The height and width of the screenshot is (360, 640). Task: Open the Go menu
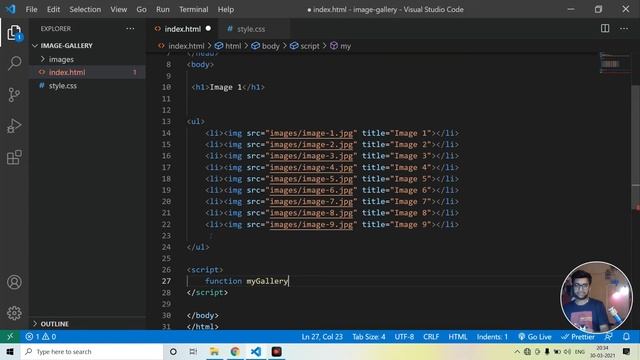[141, 9]
